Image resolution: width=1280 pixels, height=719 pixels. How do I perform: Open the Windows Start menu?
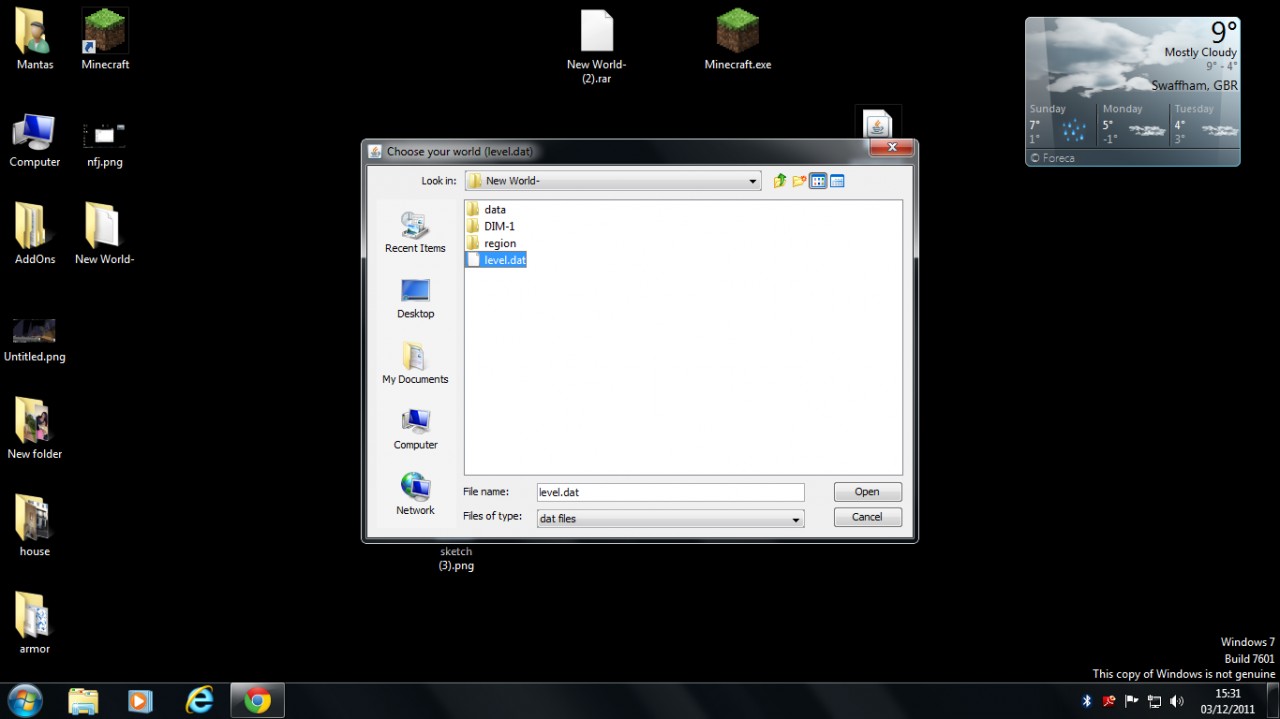tap(24, 700)
